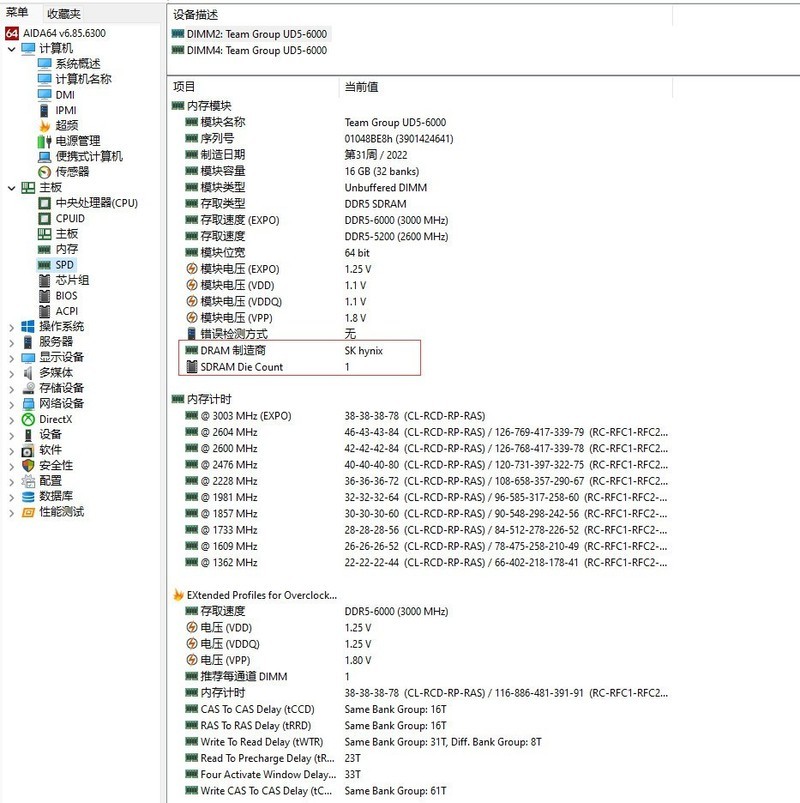Select the AIDA64 v6.85.6300 root icon
Viewport: 800px width, 803px height.
coord(12,33)
